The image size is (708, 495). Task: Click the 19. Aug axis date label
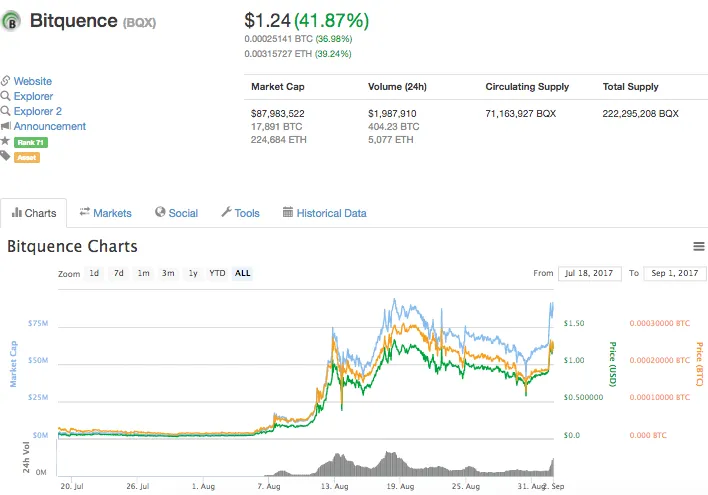pos(400,486)
